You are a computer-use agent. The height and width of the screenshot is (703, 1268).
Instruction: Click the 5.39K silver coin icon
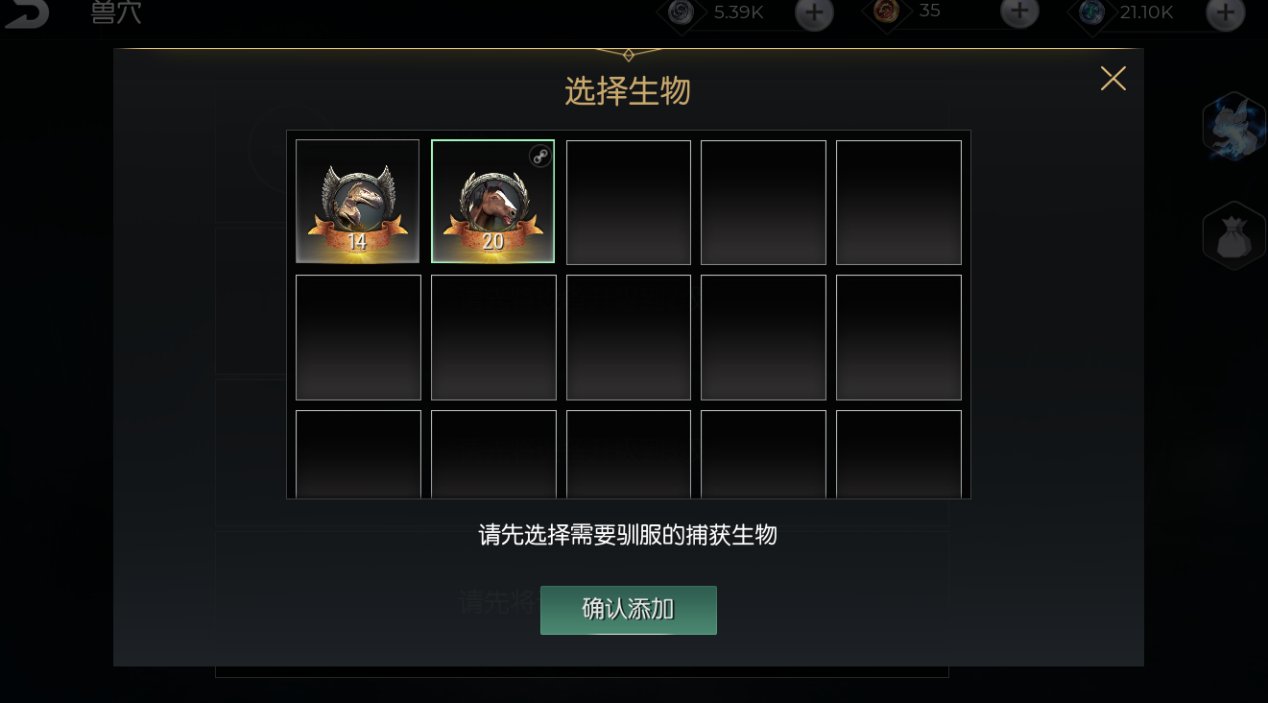681,12
